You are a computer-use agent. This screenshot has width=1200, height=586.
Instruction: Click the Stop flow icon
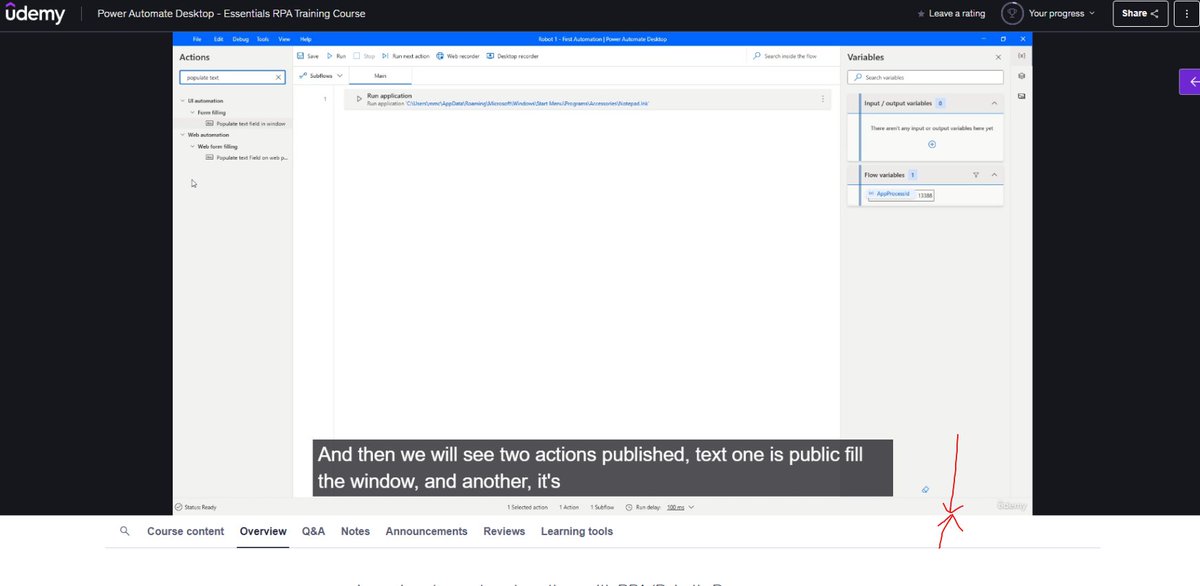pyautogui.click(x=357, y=57)
